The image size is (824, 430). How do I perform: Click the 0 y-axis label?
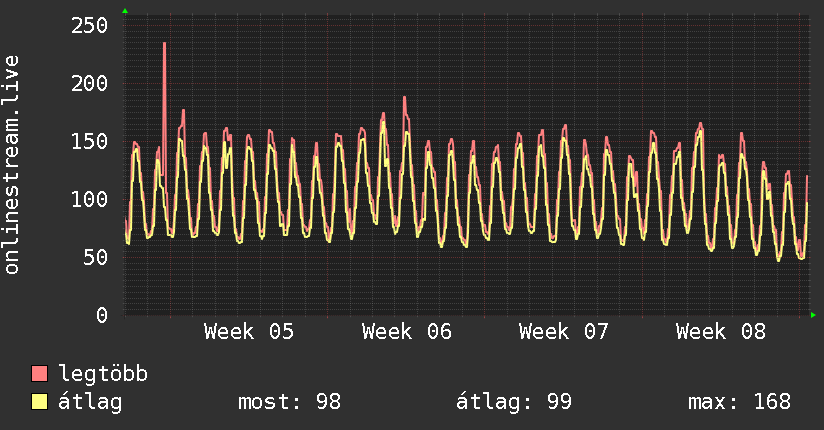click(102, 315)
